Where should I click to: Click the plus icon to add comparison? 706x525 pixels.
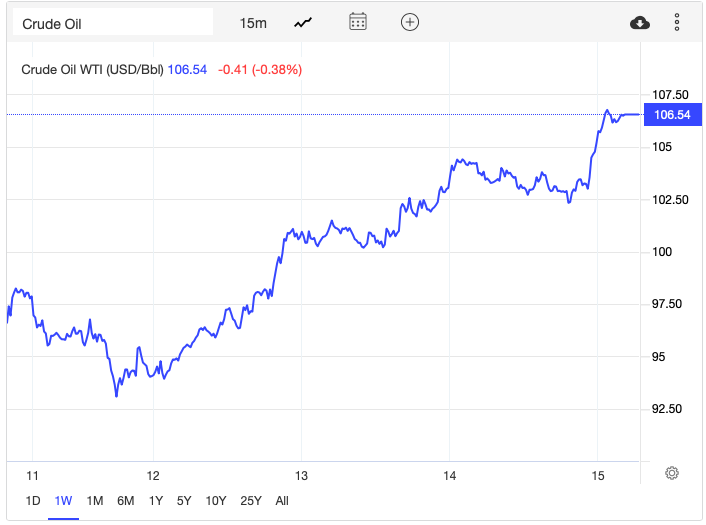(409, 22)
